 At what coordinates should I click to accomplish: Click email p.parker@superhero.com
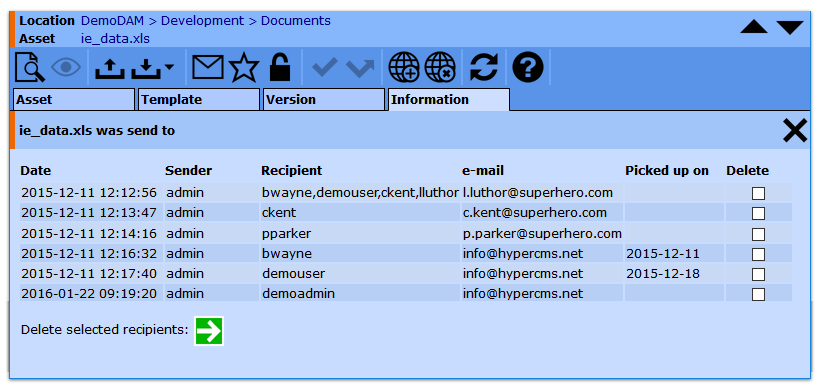pyautogui.click(x=542, y=233)
